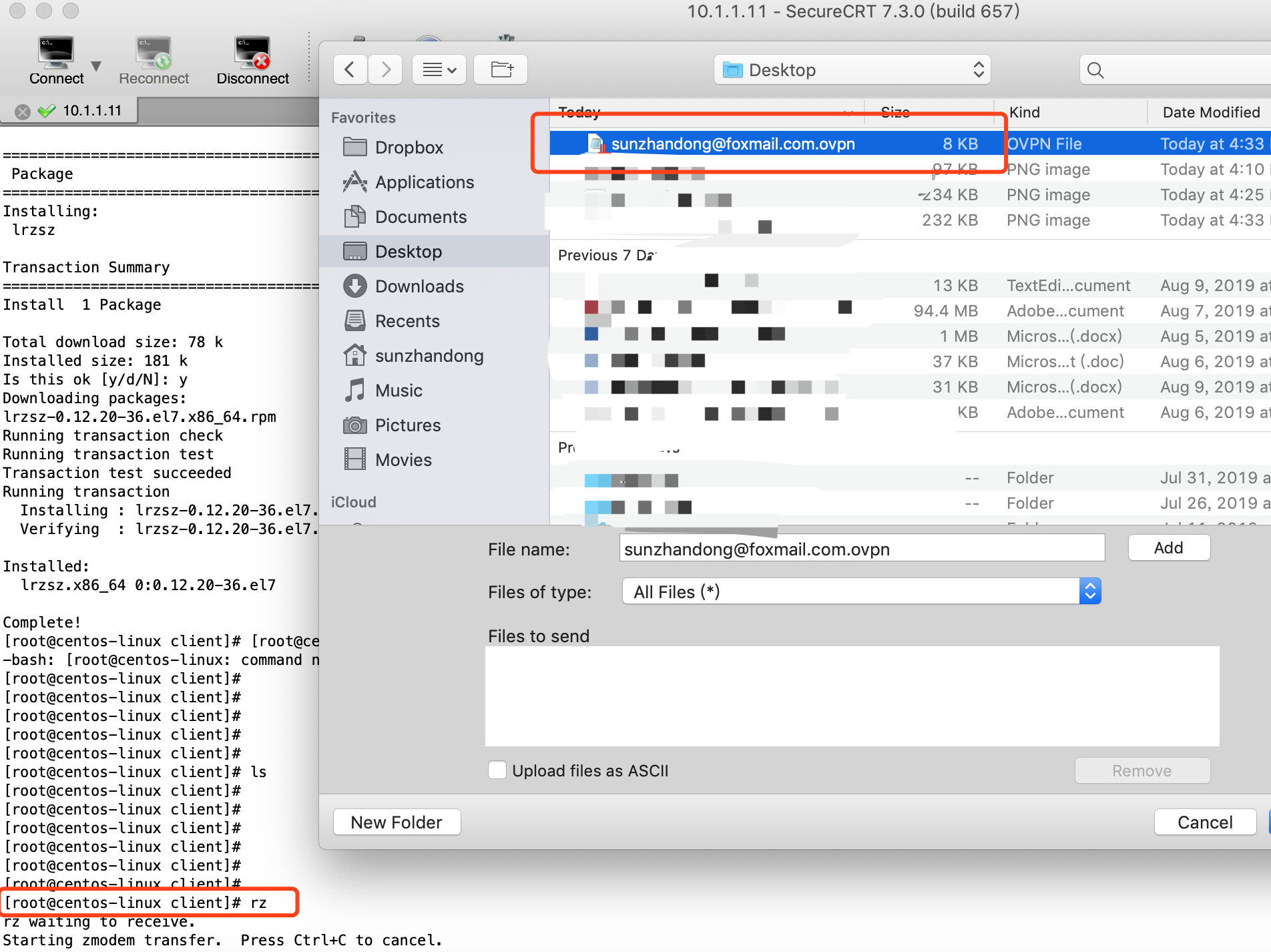Enable Upload files as ASCII checkbox
This screenshot has width=1271, height=952.
[497, 770]
